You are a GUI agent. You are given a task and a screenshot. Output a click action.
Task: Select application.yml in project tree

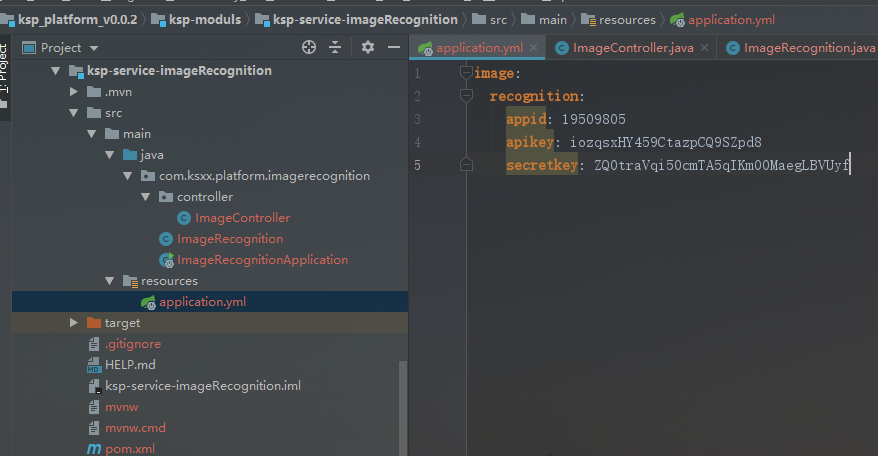point(202,302)
